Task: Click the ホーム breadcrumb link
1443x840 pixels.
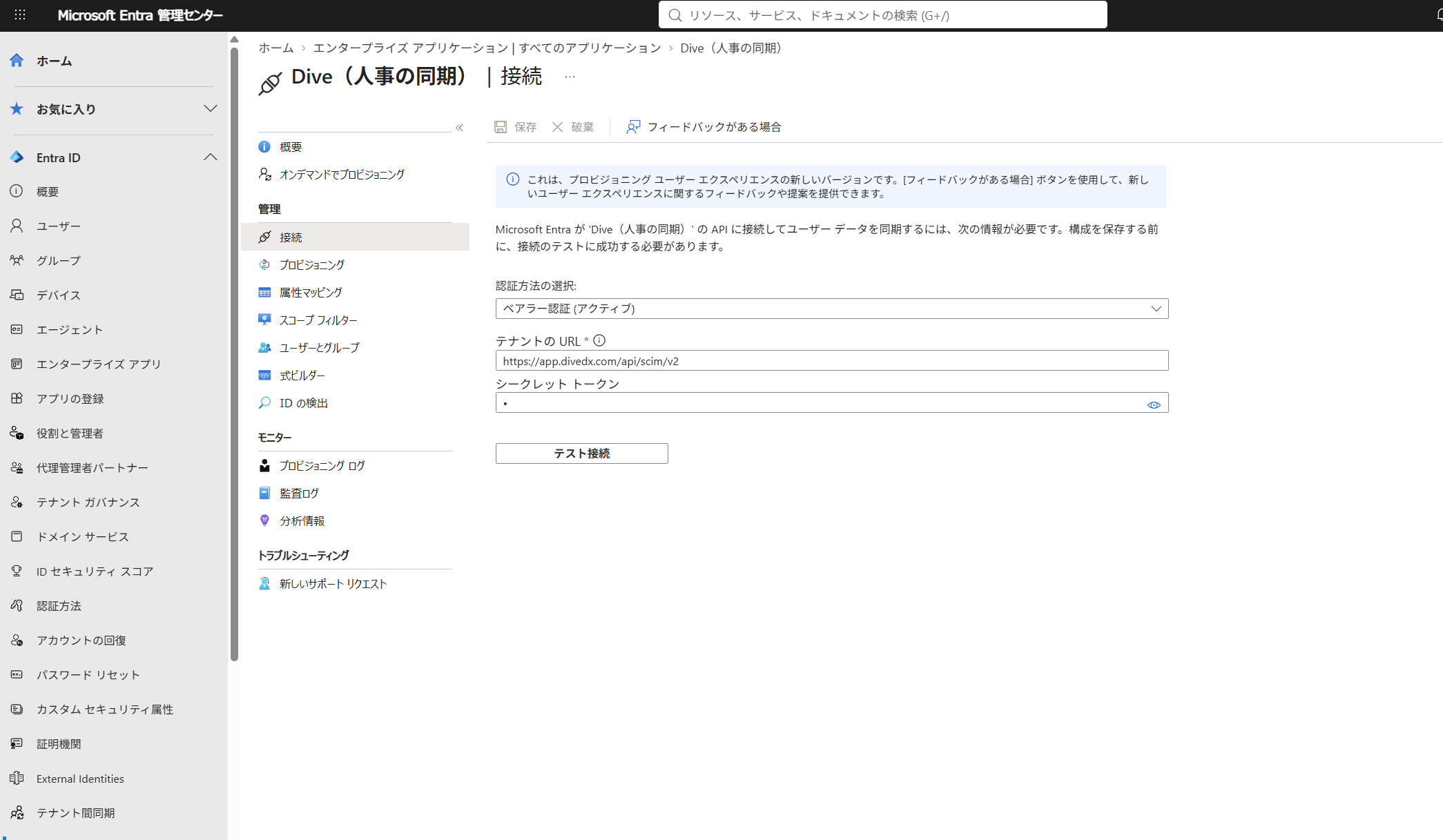Action: (x=276, y=48)
